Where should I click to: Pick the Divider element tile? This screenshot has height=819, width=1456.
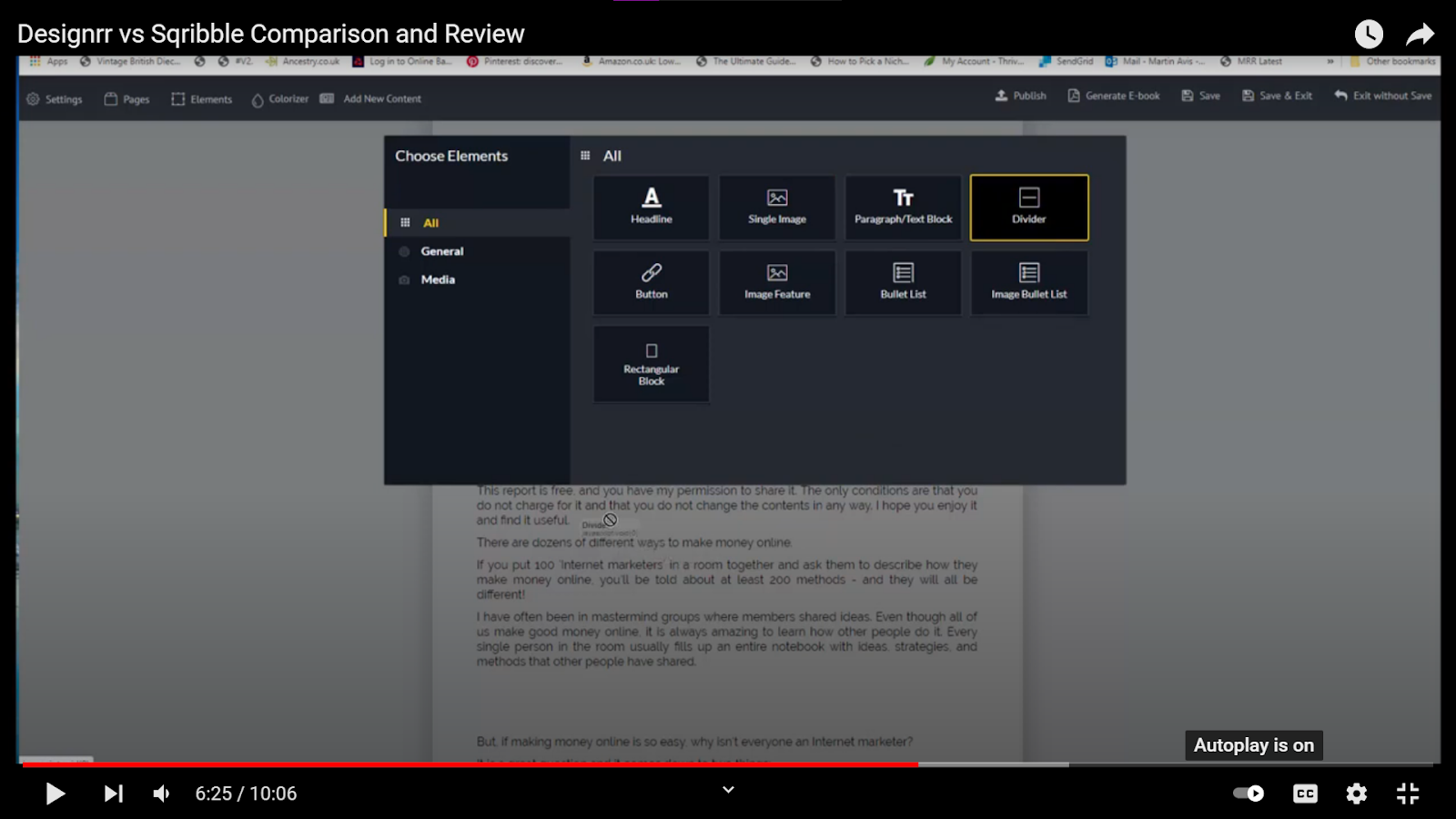1029,207
